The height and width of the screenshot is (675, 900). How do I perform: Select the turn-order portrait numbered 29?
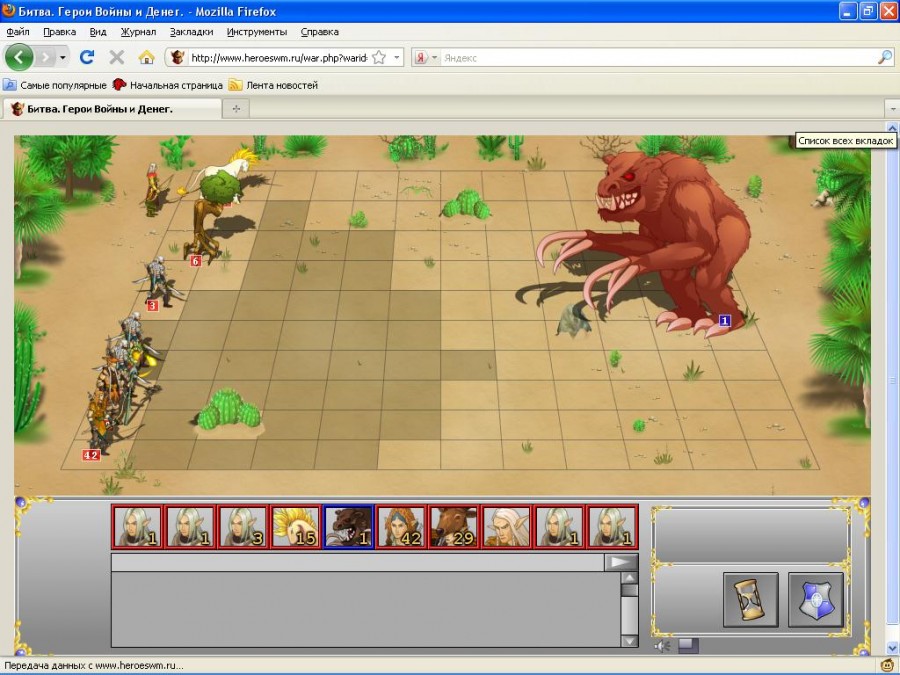(454, 526)
